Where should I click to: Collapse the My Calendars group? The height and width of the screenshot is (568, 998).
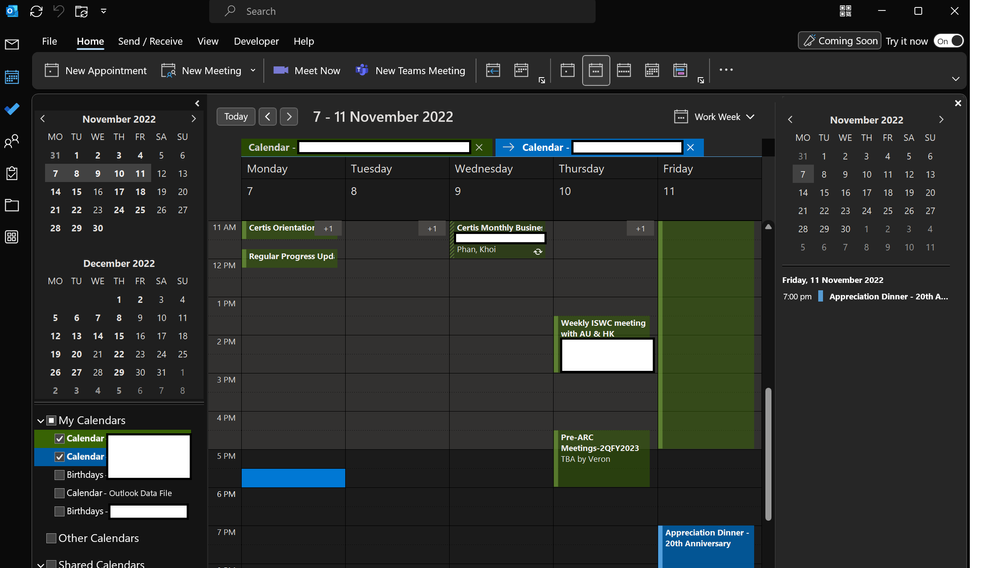41,421
